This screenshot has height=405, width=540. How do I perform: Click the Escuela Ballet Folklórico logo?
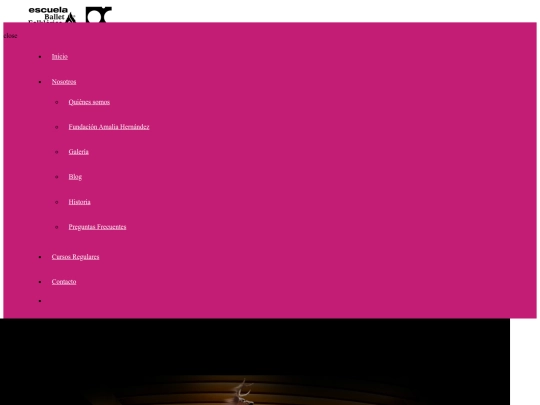tap(52, 15)
